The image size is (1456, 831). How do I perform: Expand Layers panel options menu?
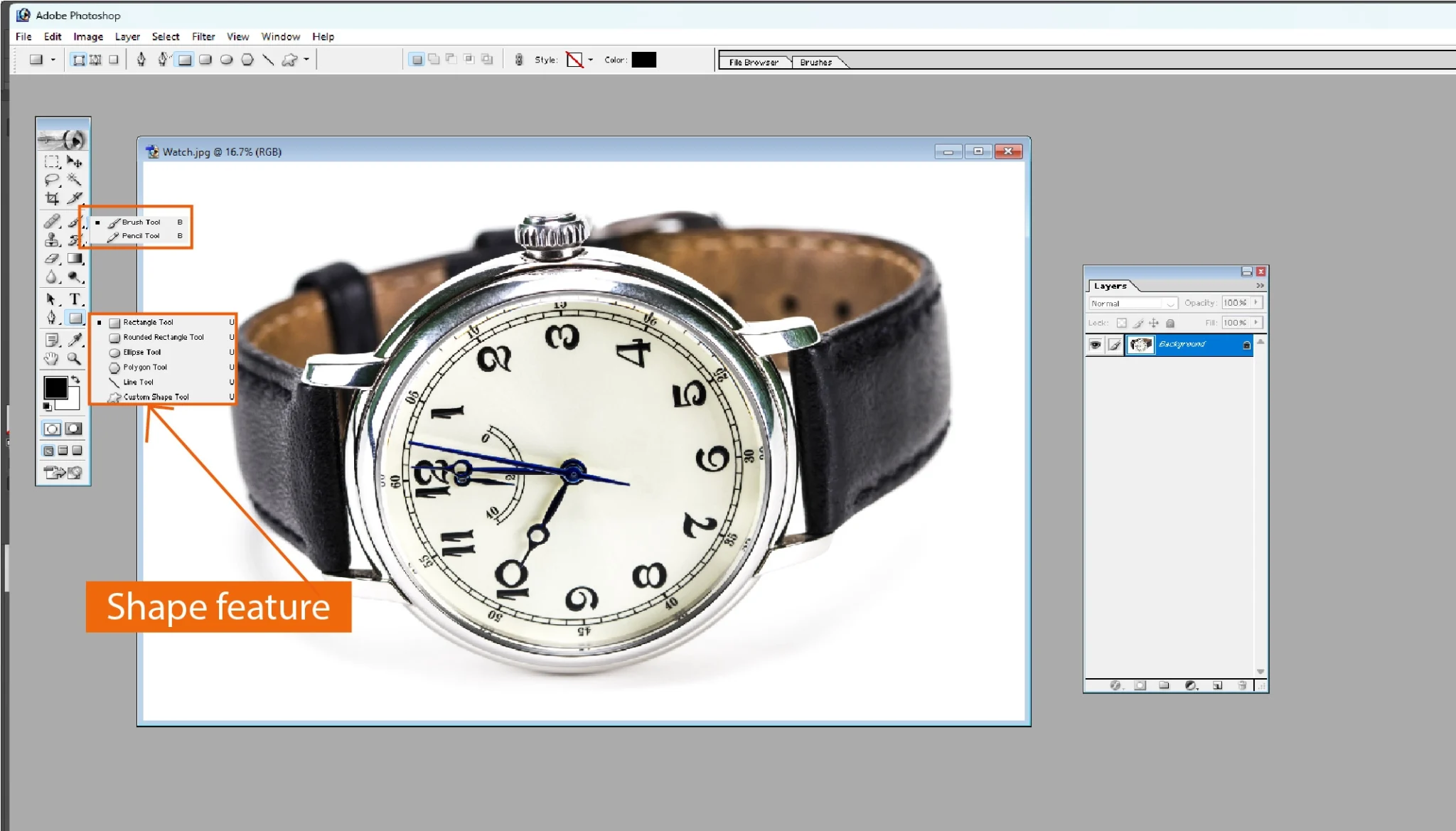(1260, 286)
